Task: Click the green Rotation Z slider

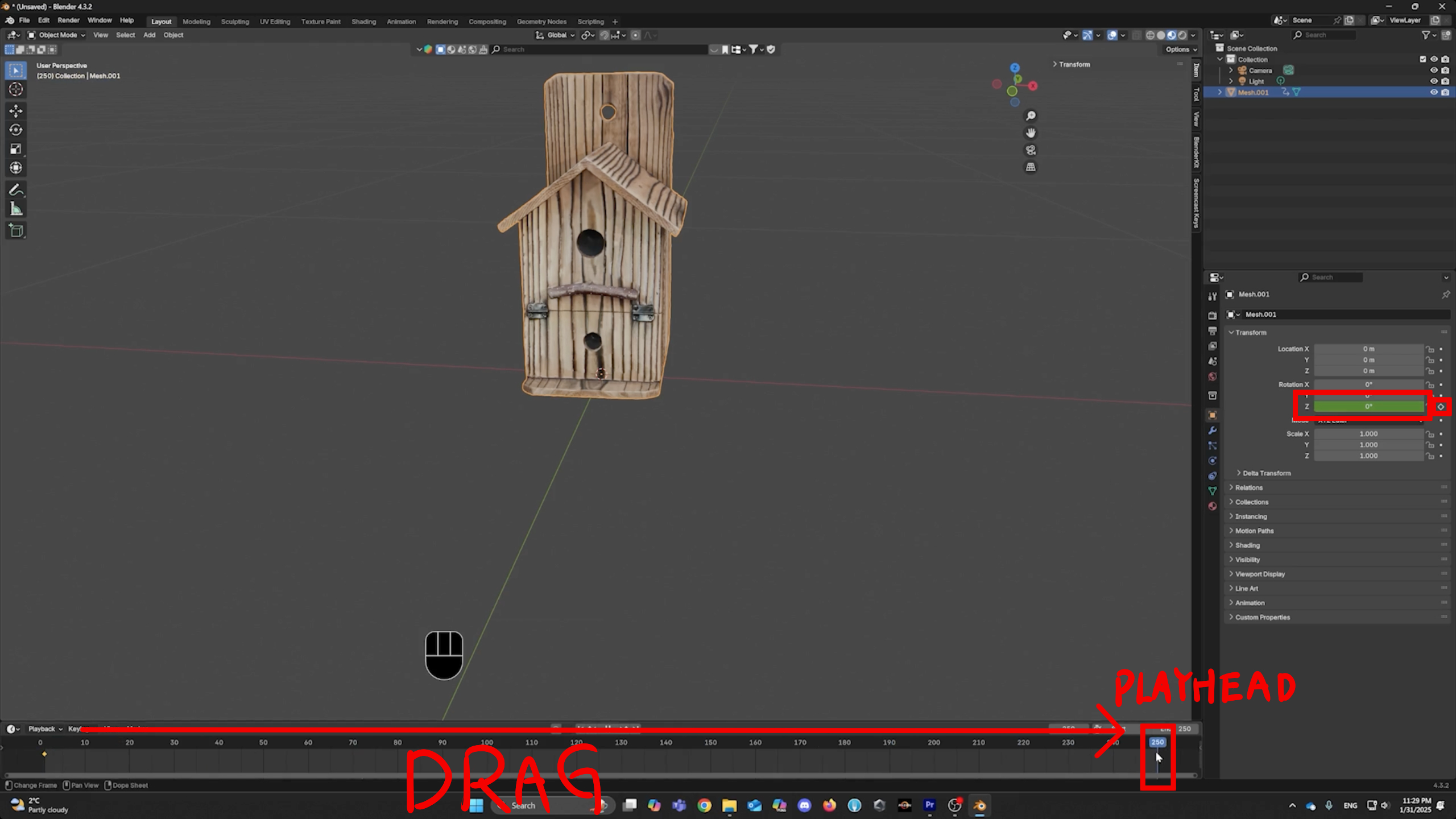Action: (x=1368, y=406)
